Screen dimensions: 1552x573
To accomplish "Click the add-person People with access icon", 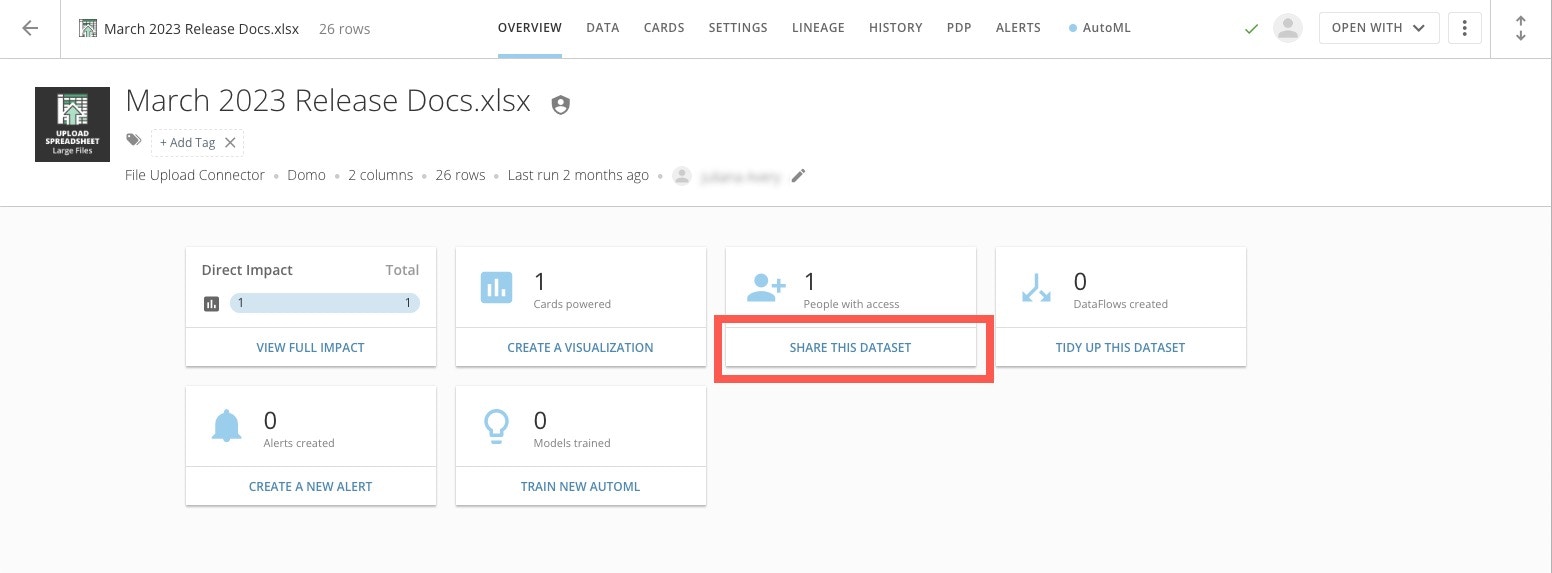I will tap(767, 288).
